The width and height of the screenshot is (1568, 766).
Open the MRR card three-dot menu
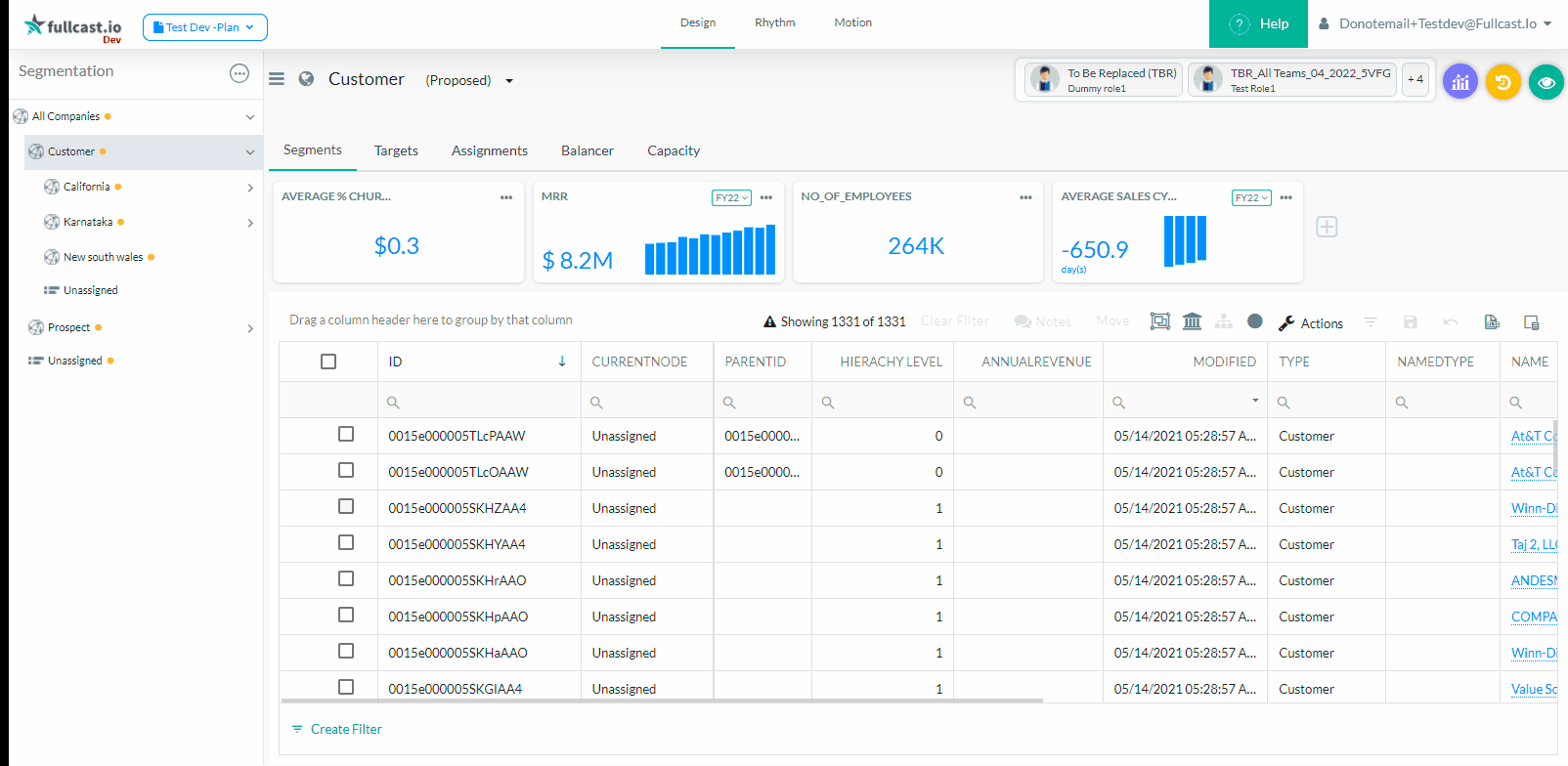coord(766,197)
